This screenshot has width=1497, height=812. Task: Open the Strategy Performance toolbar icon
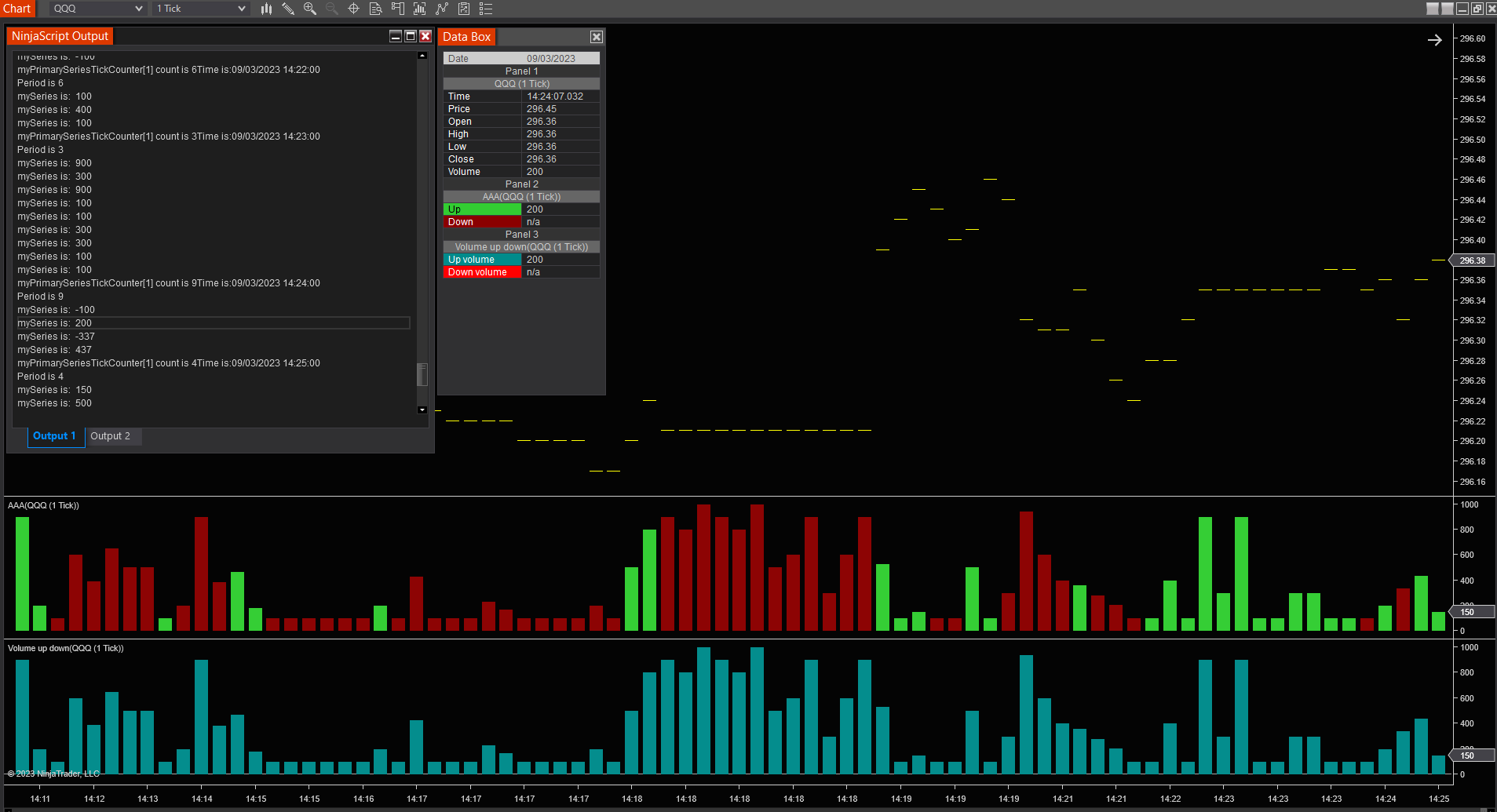464,9
